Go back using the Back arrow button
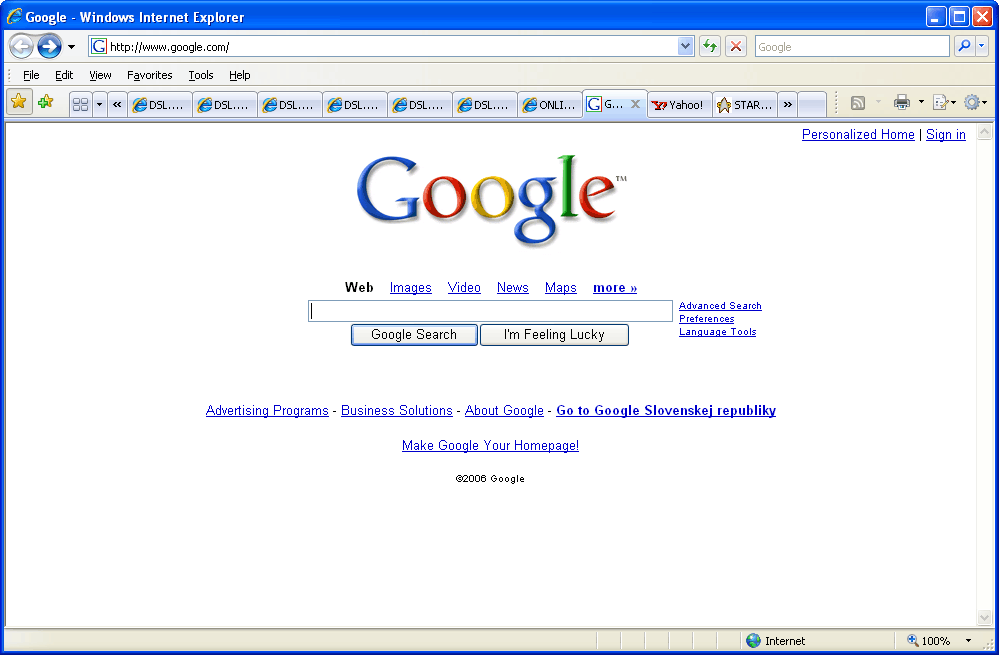 pos(21,47)
